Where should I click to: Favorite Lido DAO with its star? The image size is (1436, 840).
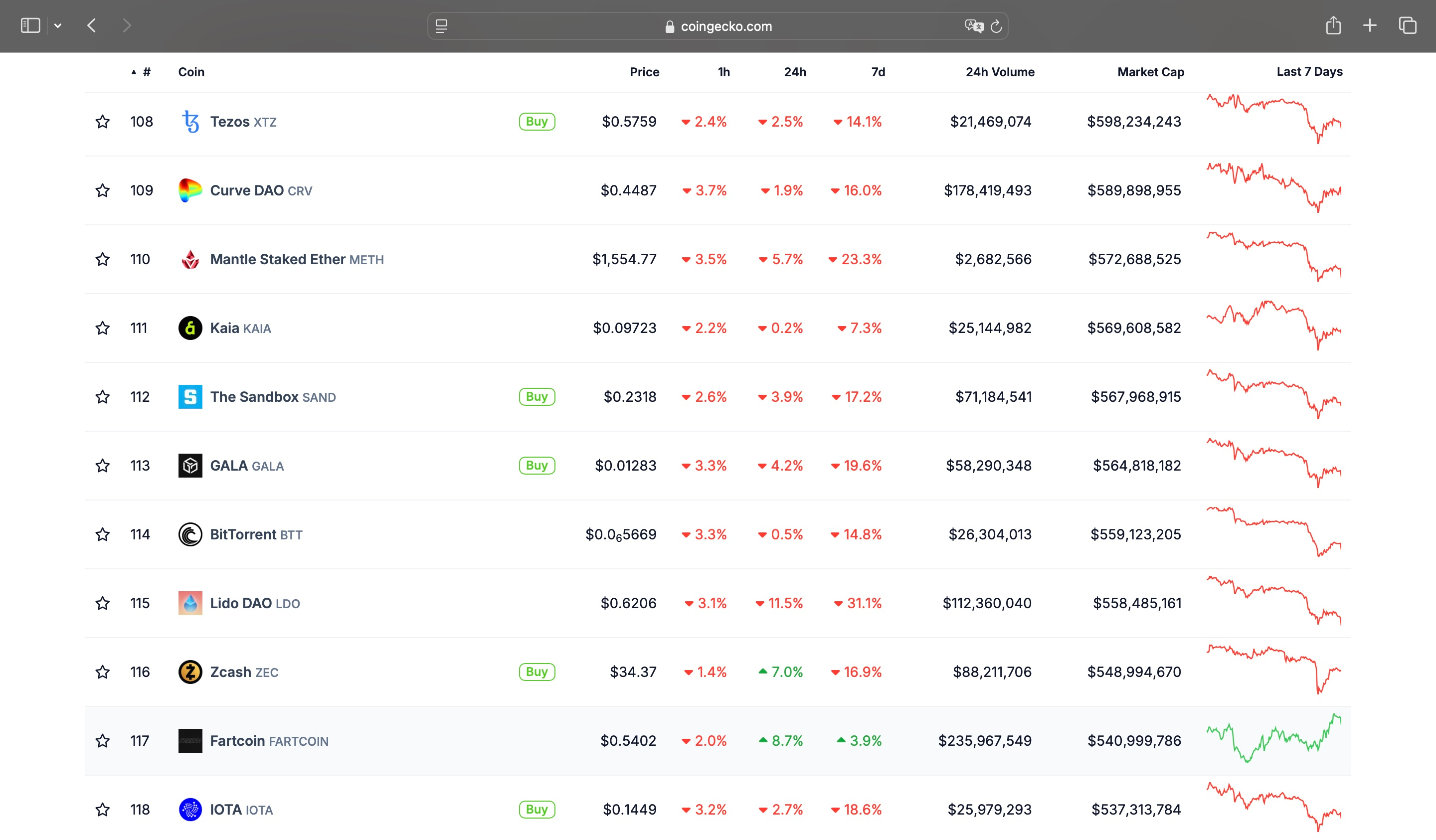click(103, 603)
